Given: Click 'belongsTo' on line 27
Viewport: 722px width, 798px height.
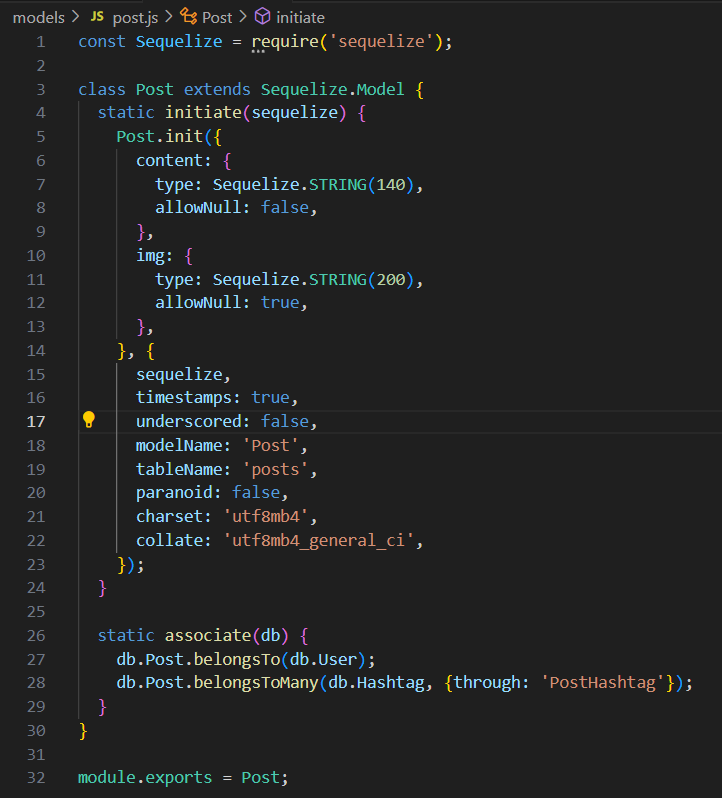Looking at the screenshot, I should (237, 660).
